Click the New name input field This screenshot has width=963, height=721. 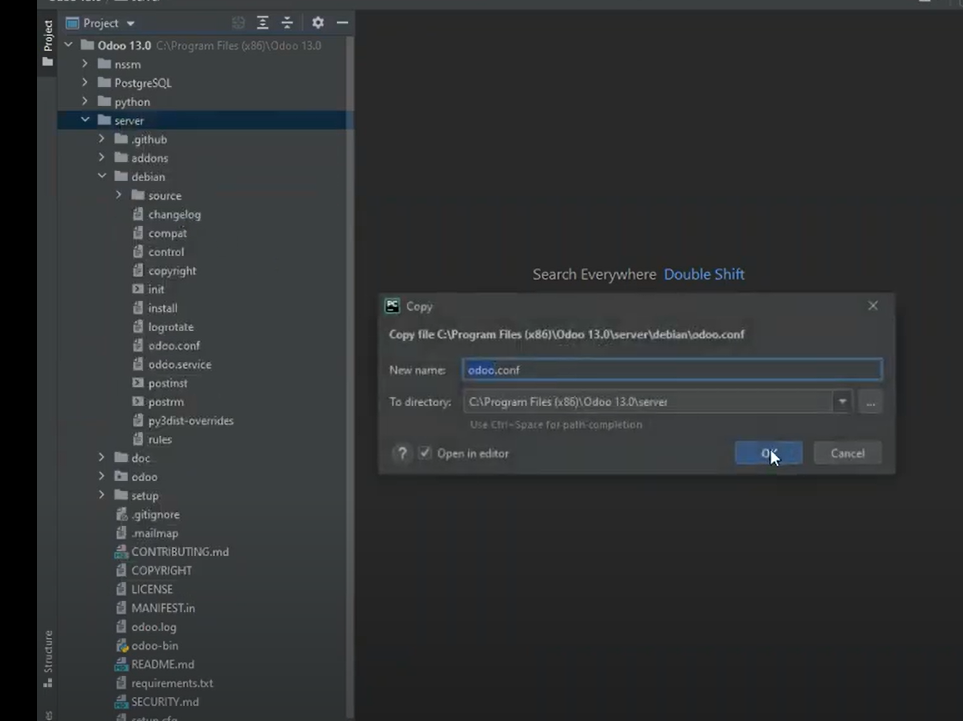point(673,370)
